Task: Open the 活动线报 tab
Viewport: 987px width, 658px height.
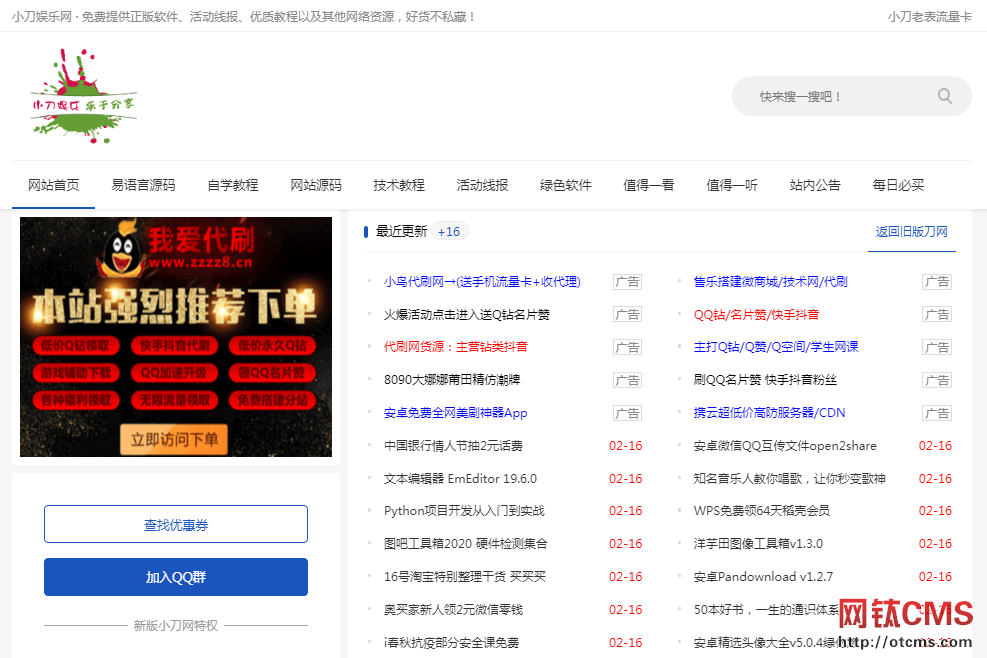Action: coord(482,185)
